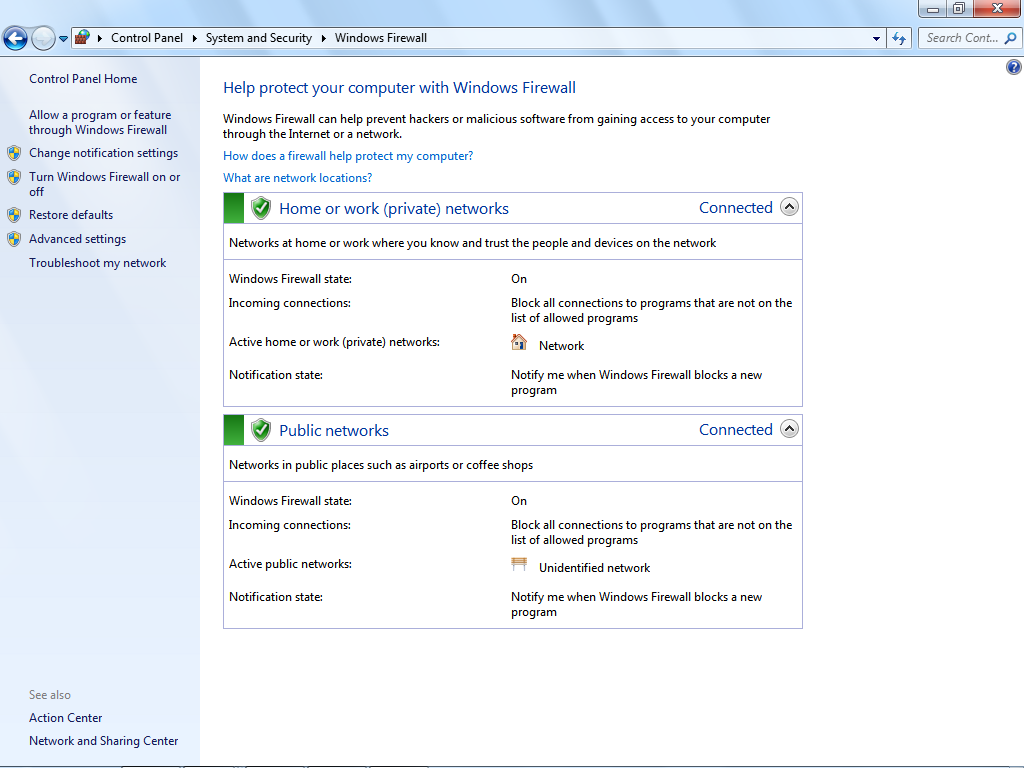Screen dimensions: 1024x768
Task: Click the Search Control Panel input field
Action: [961, 38]
